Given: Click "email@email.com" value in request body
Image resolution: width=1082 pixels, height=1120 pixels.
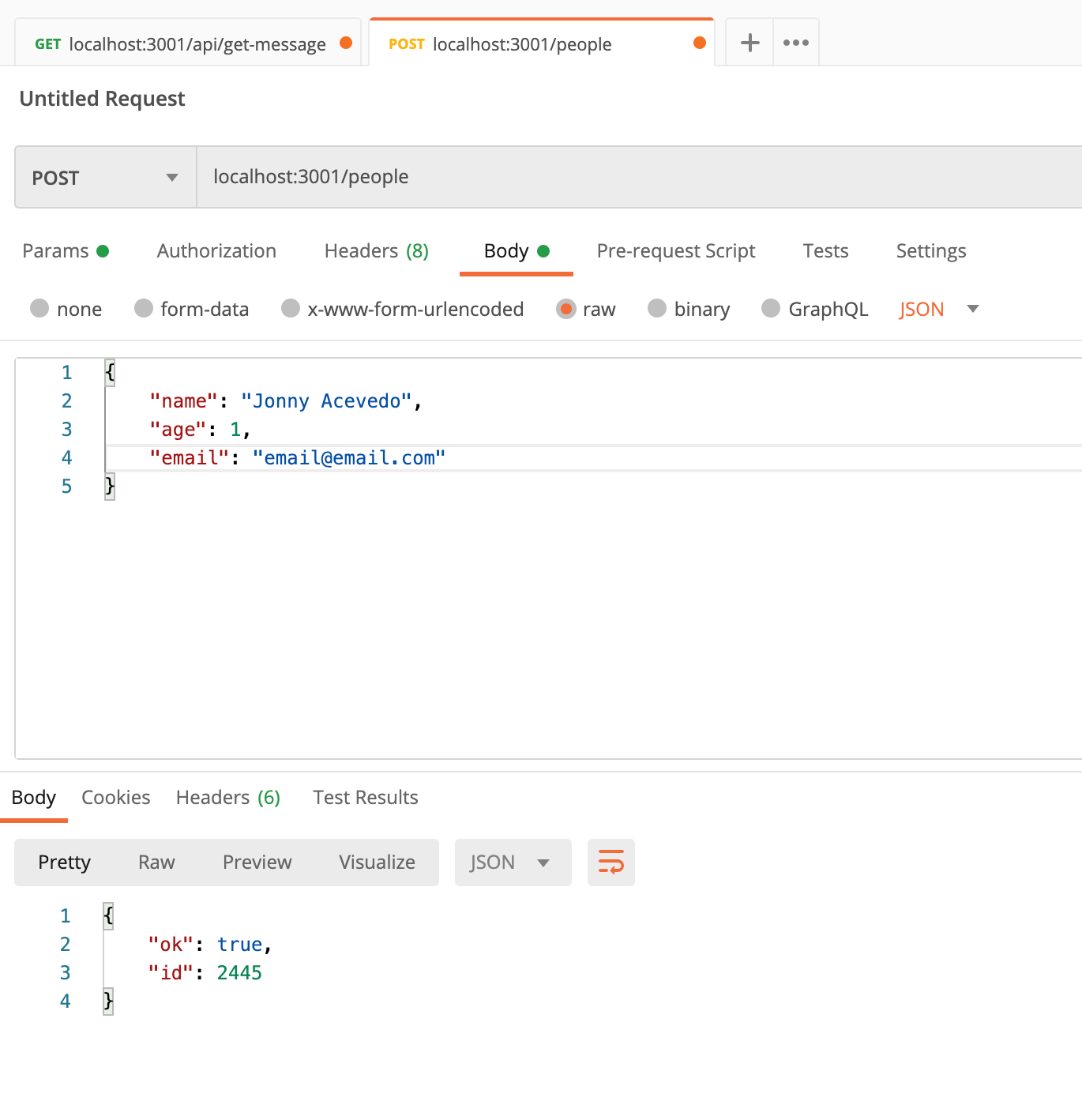Looking at the screenshot, I should coord(349,458).
